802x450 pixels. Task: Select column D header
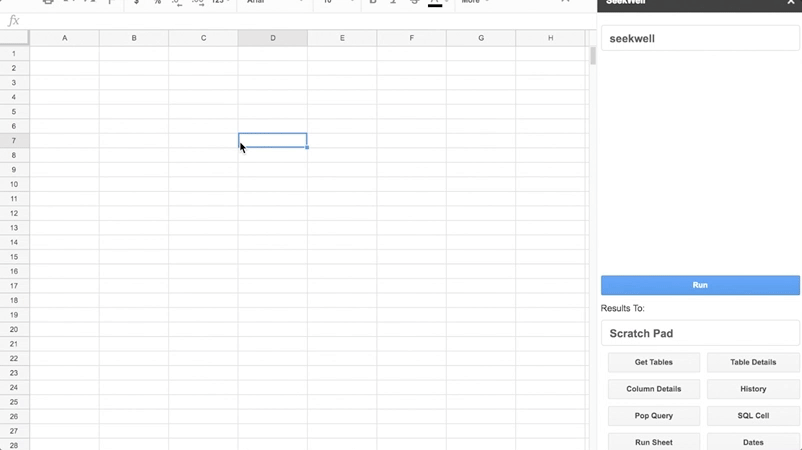click(x=273, y=38)
